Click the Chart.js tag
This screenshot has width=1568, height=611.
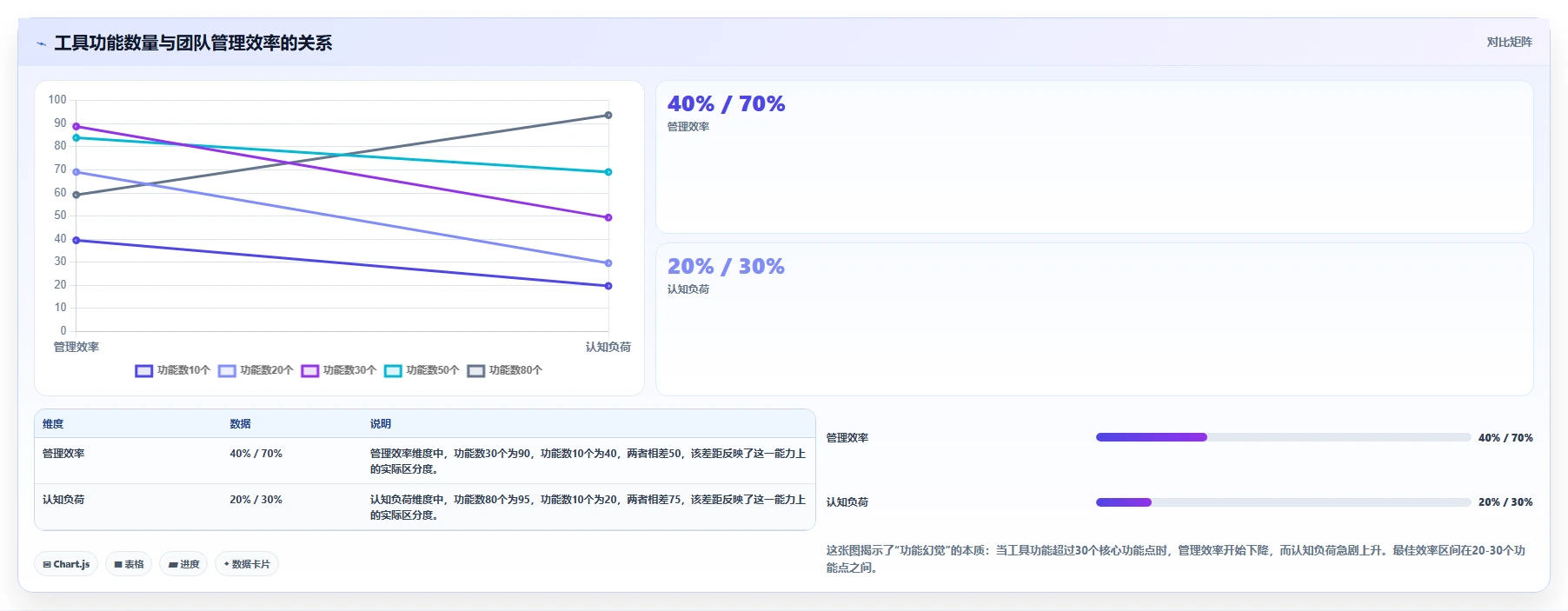click(x=66, y=564)
